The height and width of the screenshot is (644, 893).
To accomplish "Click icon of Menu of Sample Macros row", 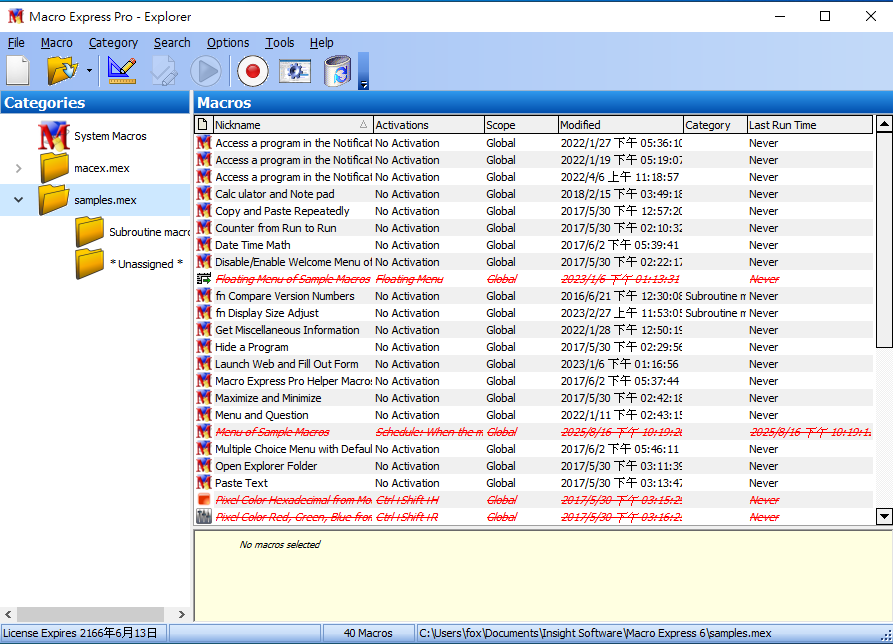I will [204, 432].
